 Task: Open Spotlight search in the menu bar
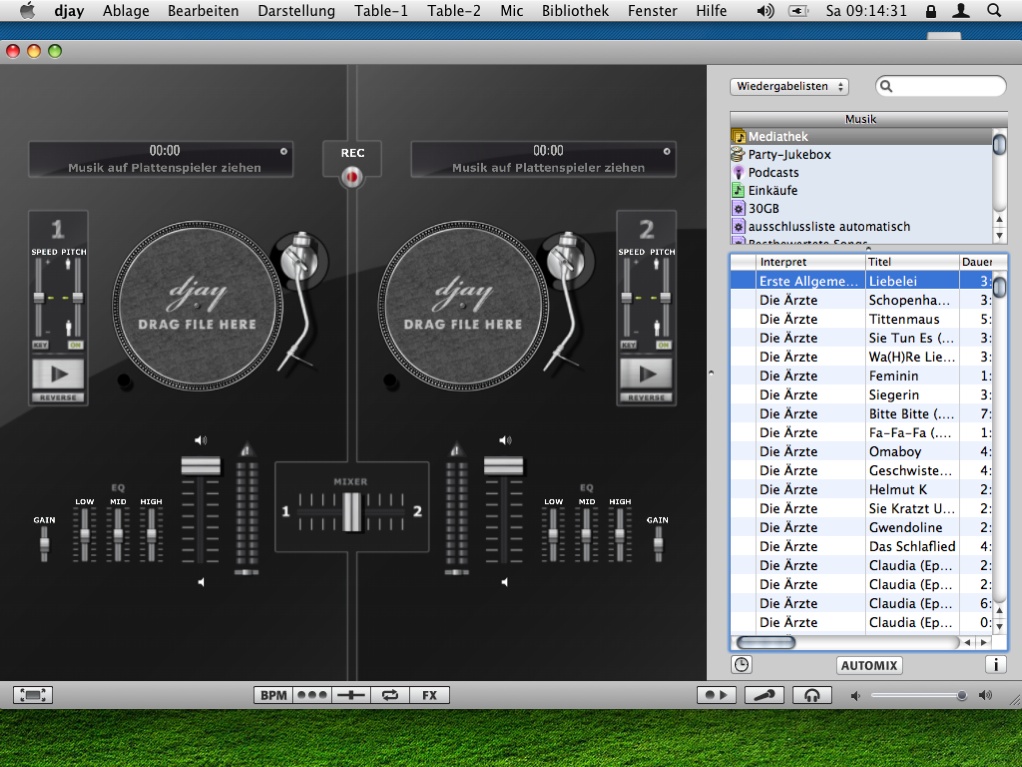(994, 10)
